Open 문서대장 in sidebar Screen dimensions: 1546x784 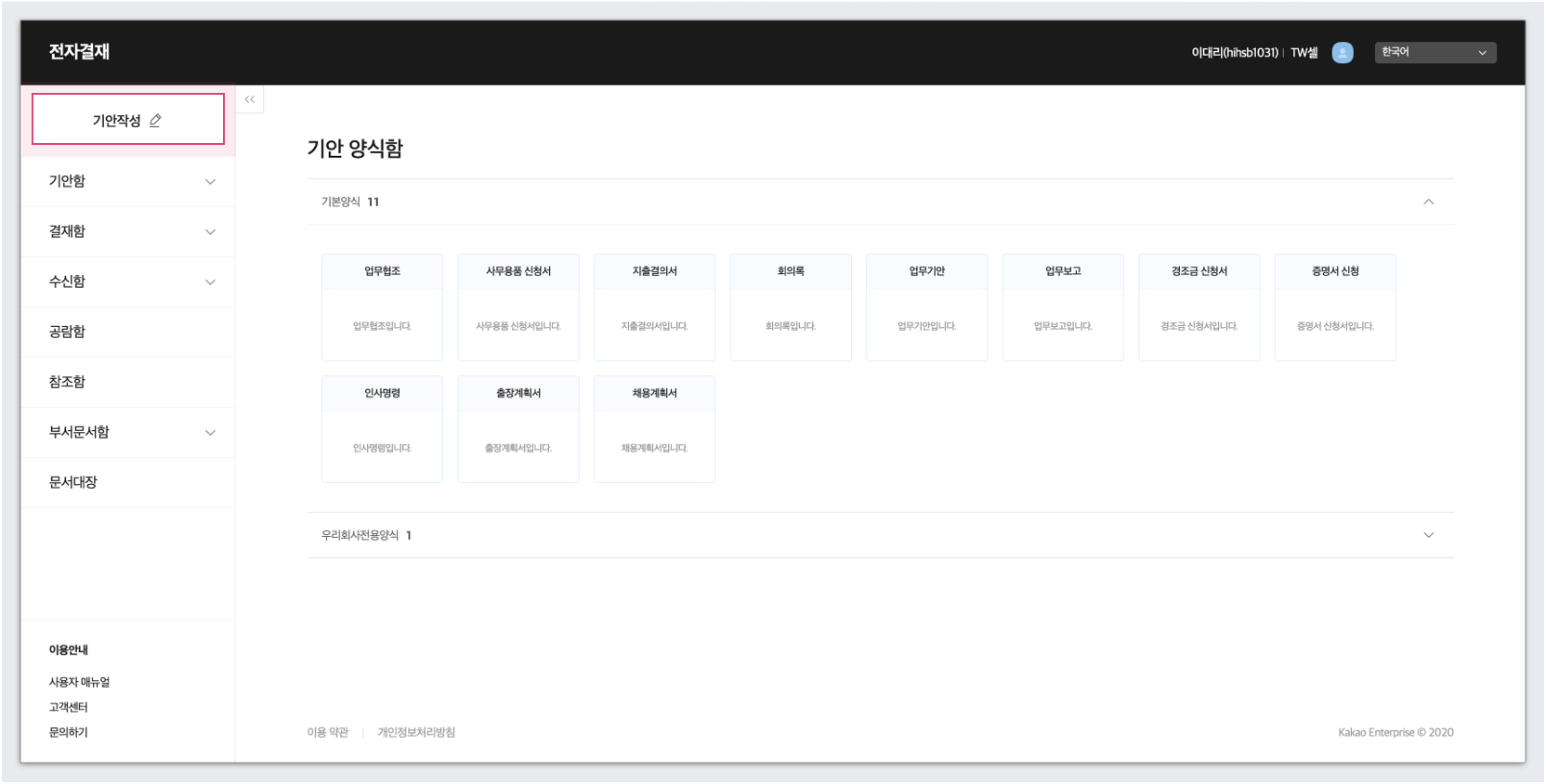128,482
